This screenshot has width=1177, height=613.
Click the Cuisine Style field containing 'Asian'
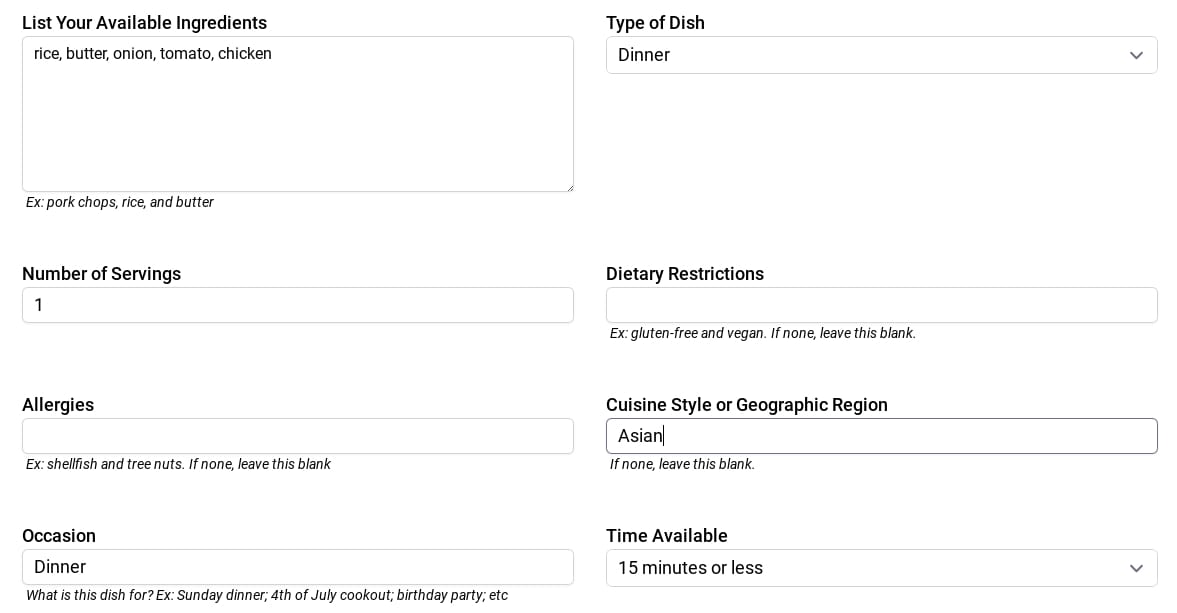(x=882, y=436)
